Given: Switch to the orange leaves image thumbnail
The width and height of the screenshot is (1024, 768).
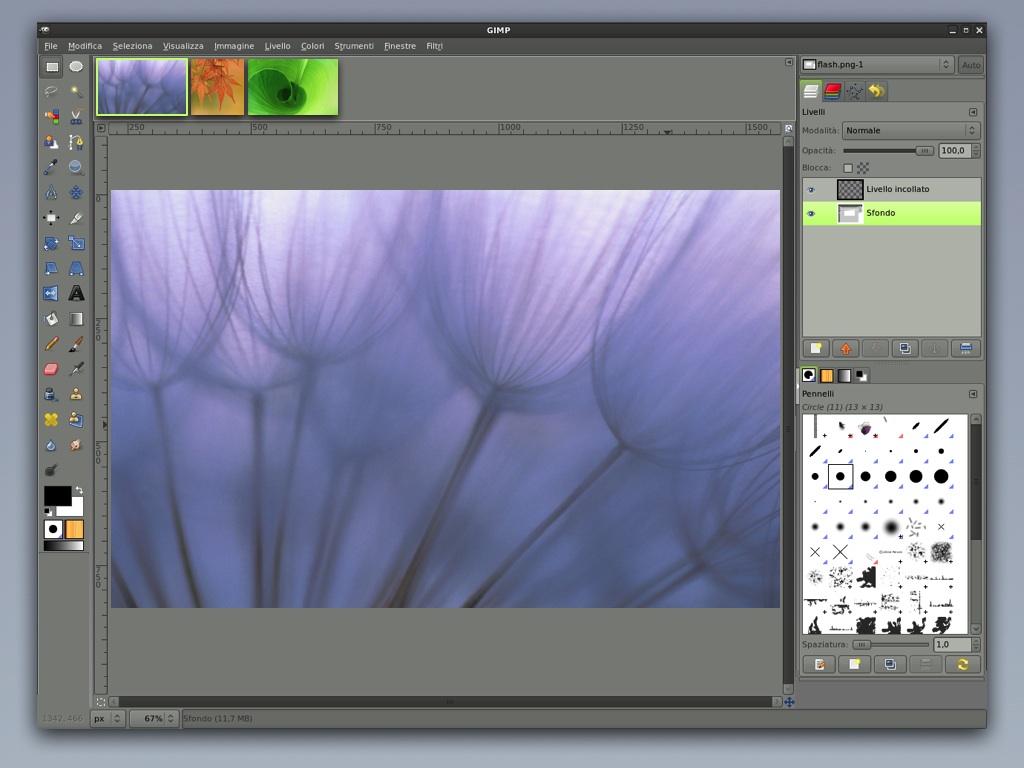Looking at the screenshot, I should click(x=217, y=86).
